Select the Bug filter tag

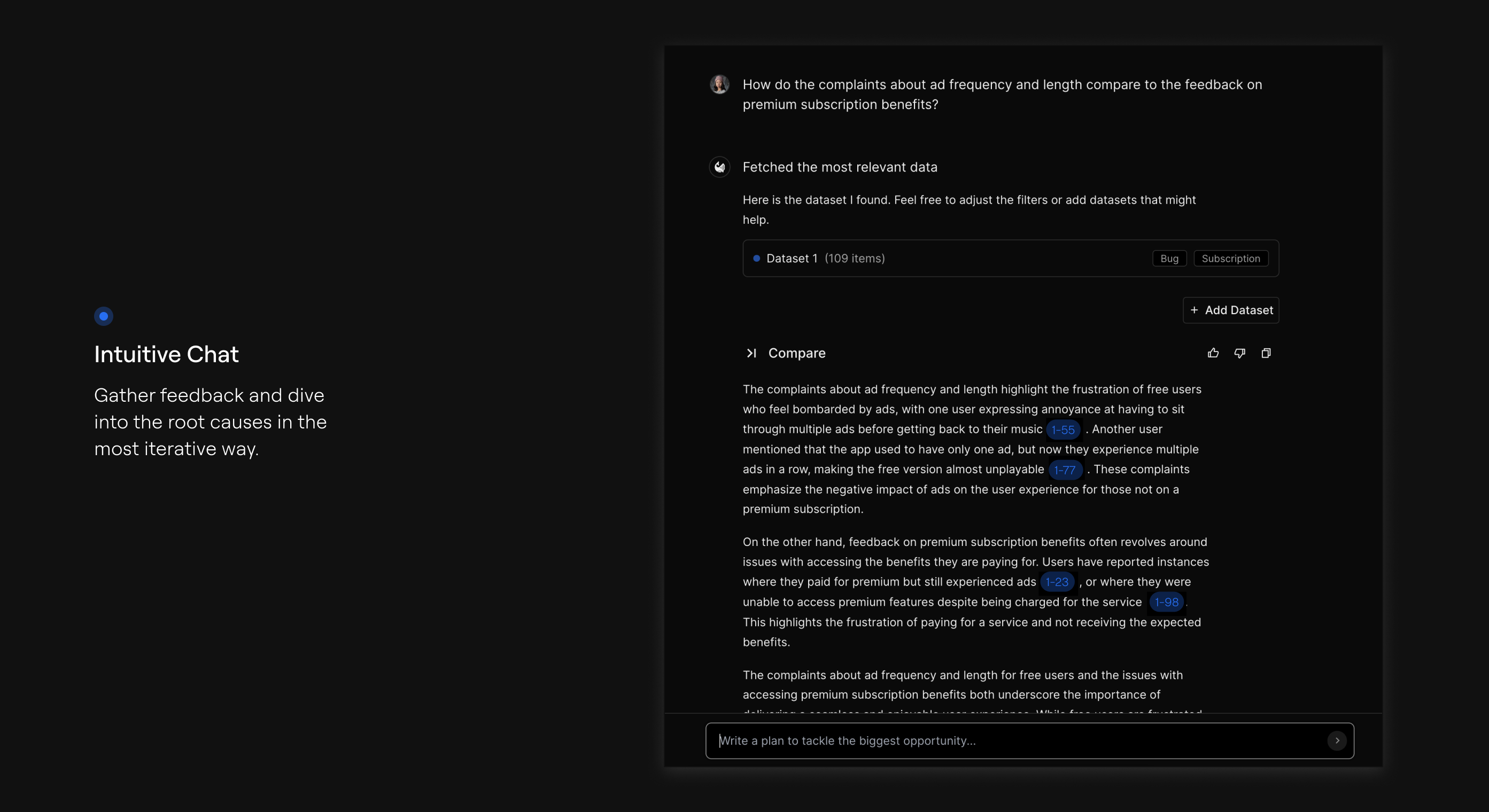[x=1169, y=259]
